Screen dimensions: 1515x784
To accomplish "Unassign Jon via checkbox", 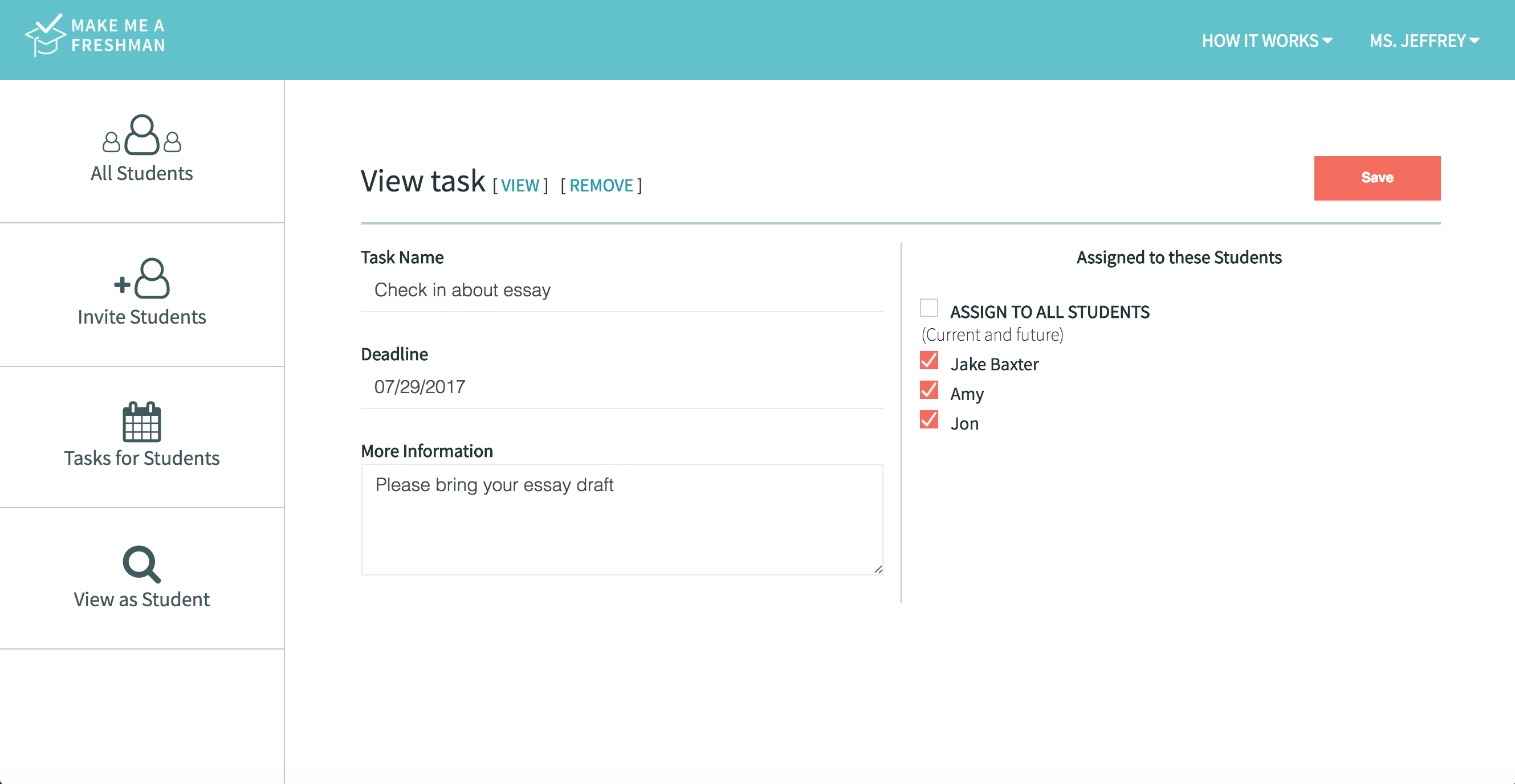I will [x=928, y=420].
